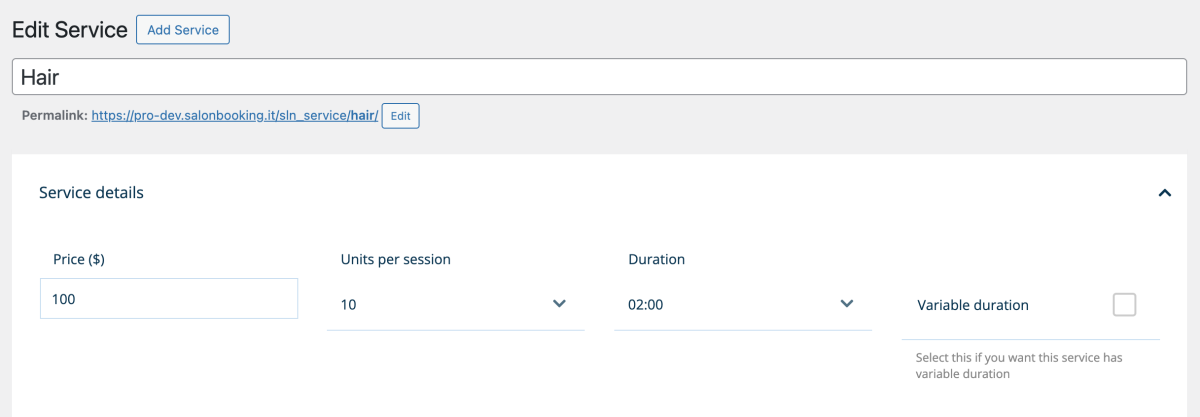Focus the Price input containing 100
Viewport: 1200px width, 417px height.
(168, 299)
